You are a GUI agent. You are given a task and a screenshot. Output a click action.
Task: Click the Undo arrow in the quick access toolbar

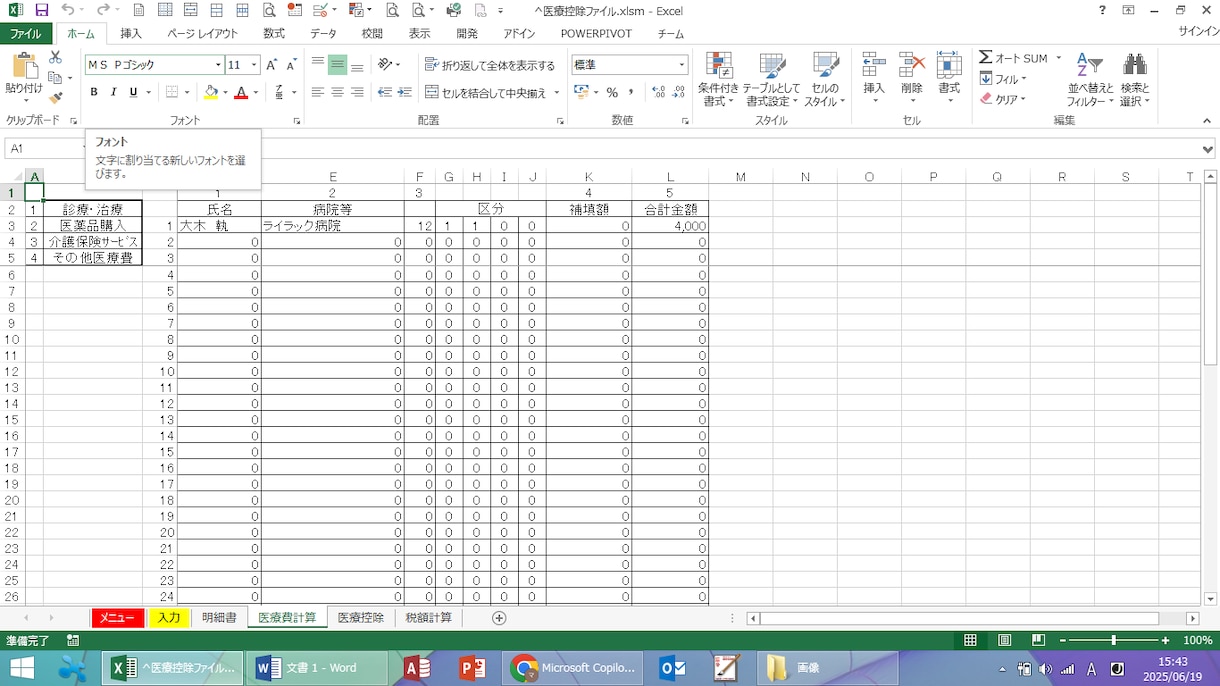tap(67, 10)
